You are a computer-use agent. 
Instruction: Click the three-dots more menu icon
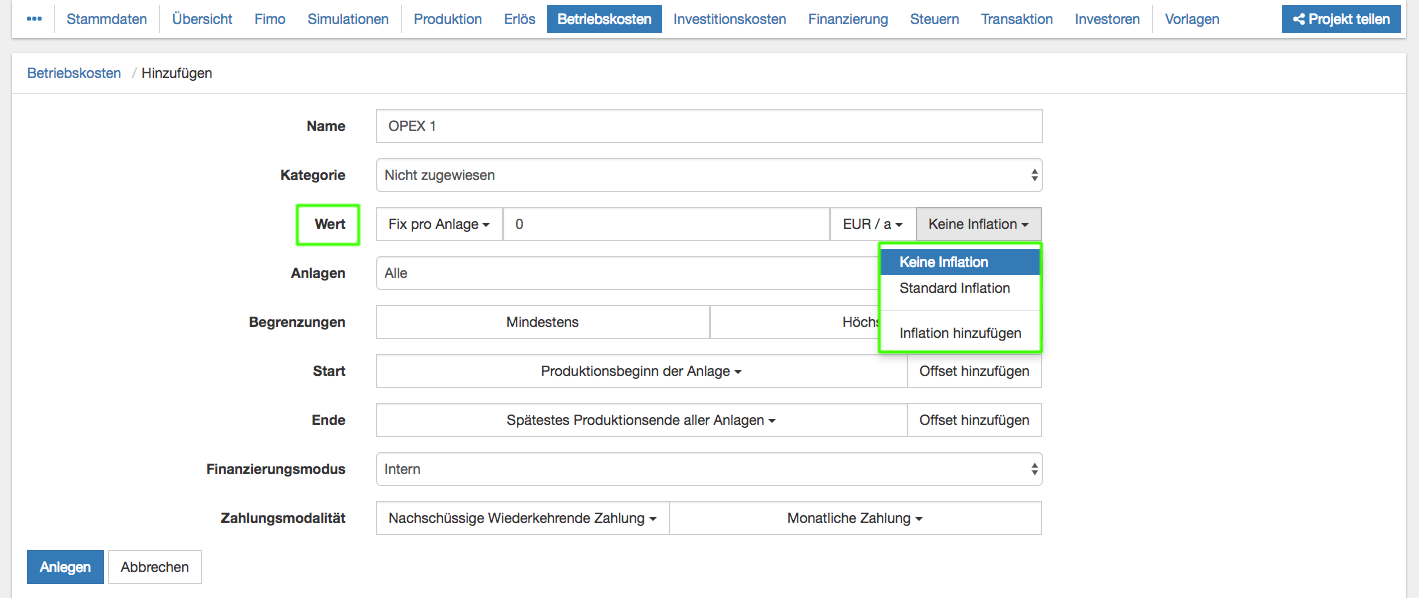click(34, 19)
